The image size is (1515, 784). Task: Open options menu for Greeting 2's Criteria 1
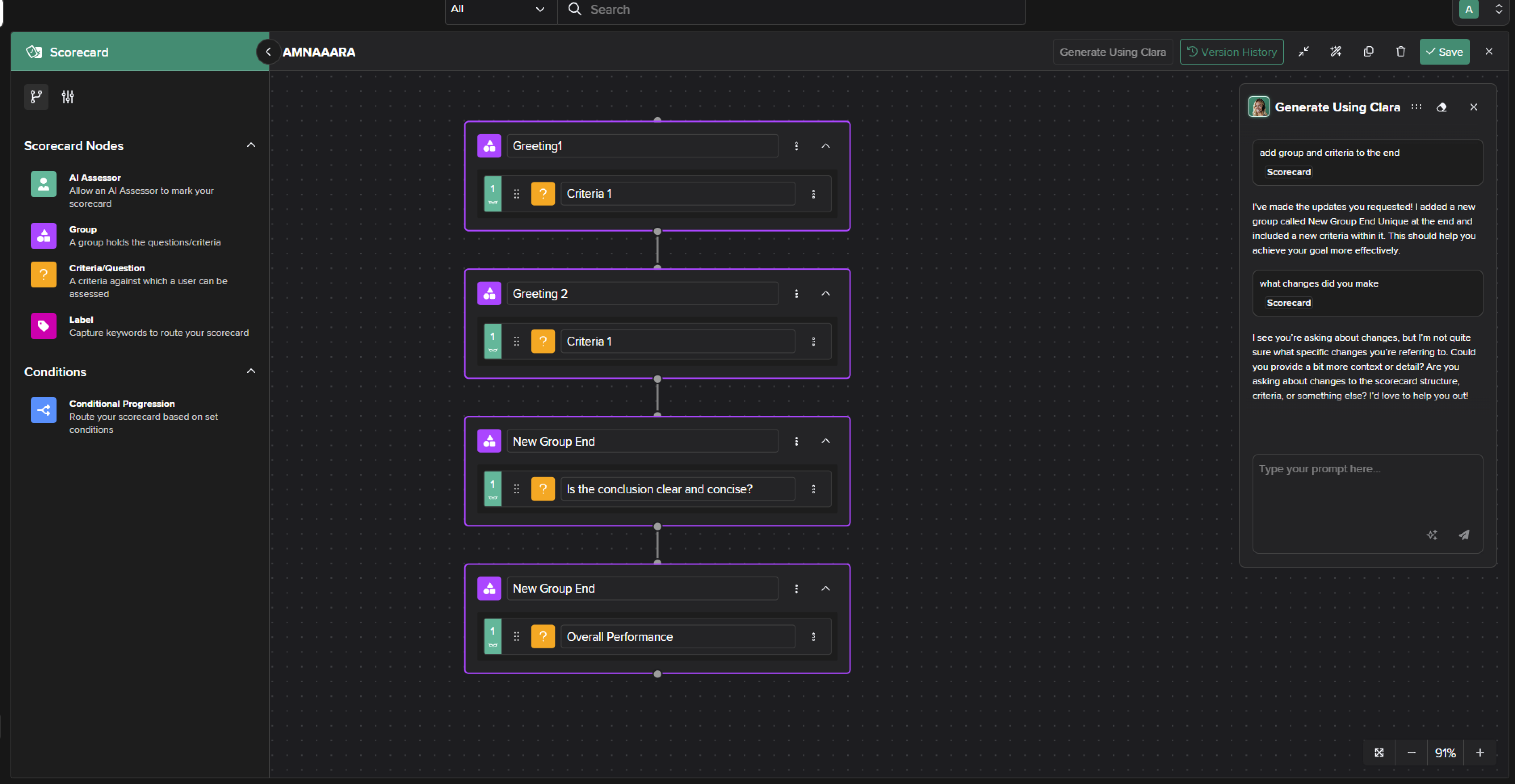814,342
